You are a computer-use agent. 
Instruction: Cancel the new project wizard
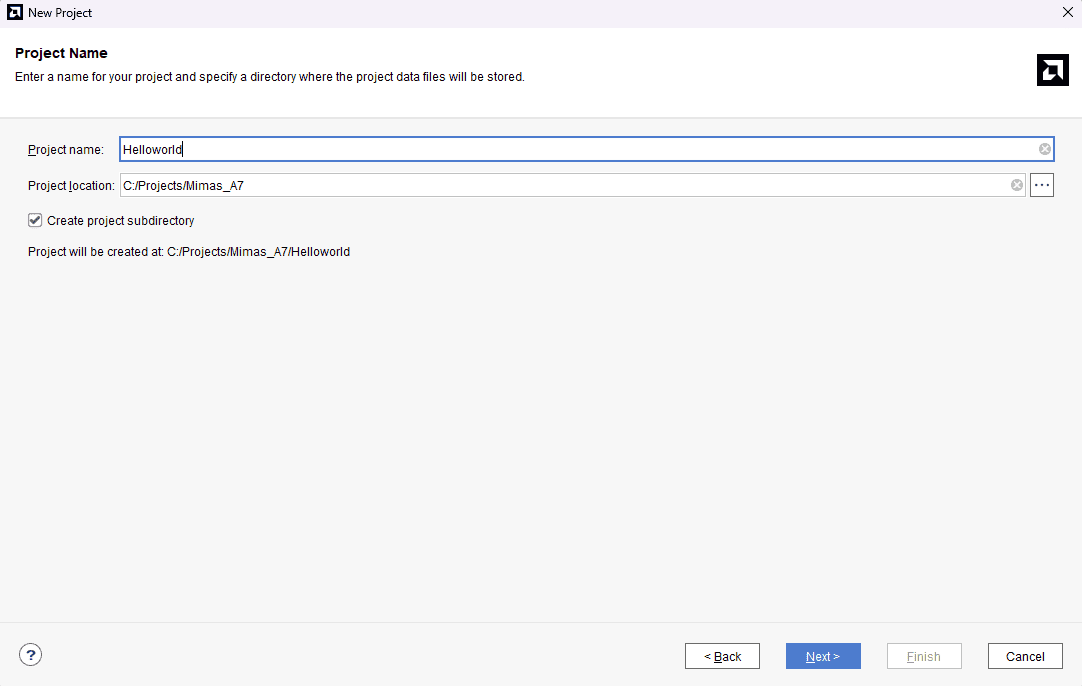1024,656
